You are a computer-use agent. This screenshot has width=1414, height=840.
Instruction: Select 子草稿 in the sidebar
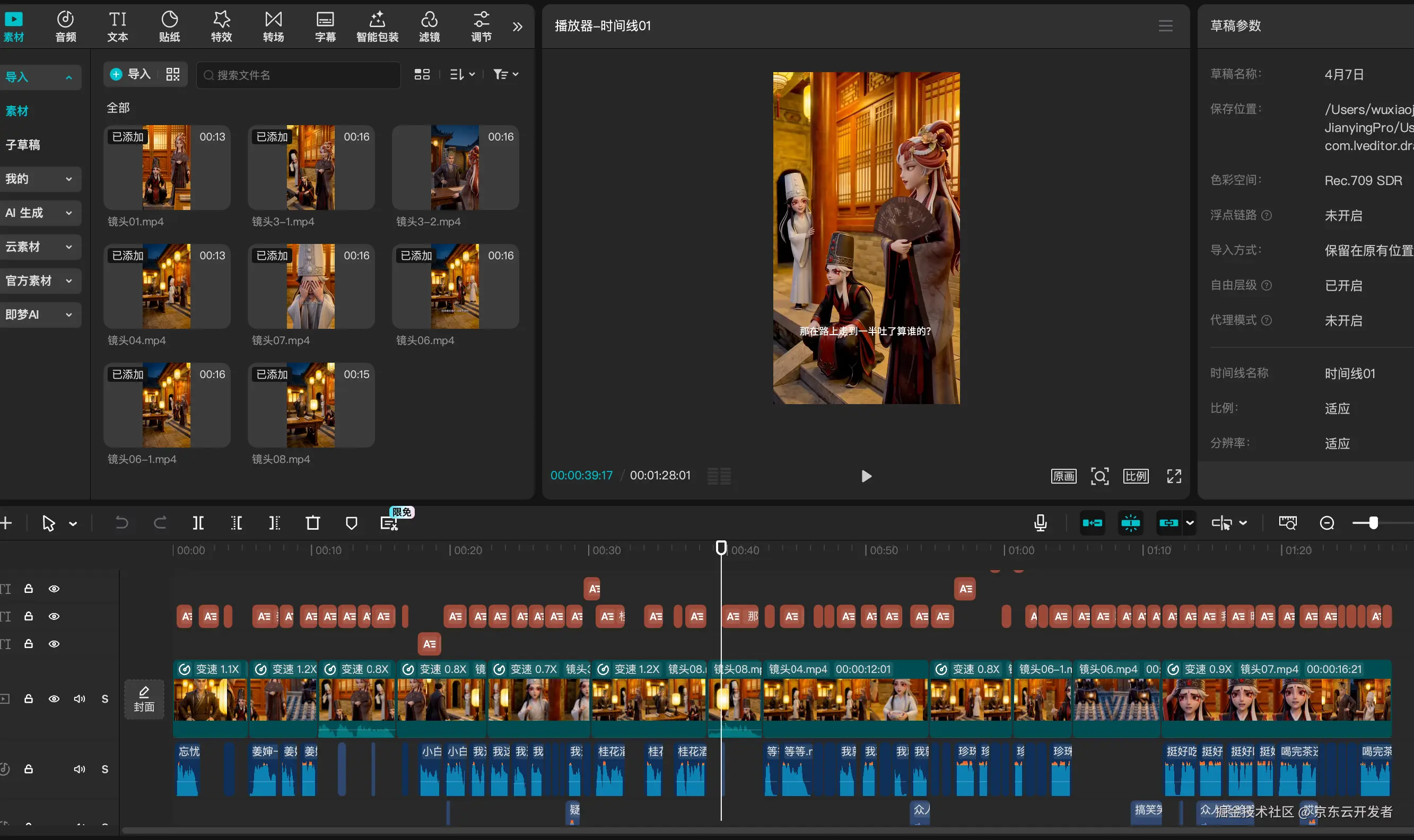(x=23, y=145)
